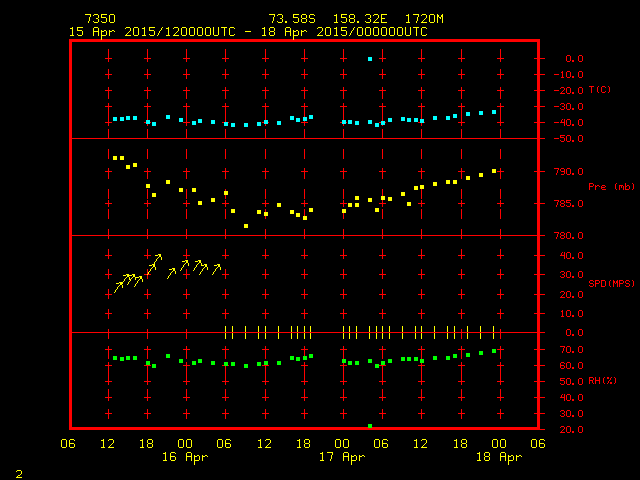The image size is (640, 480).
Task: Click the start time 15 Apr 2015/120000UTC text
Action: pos(150,32)
